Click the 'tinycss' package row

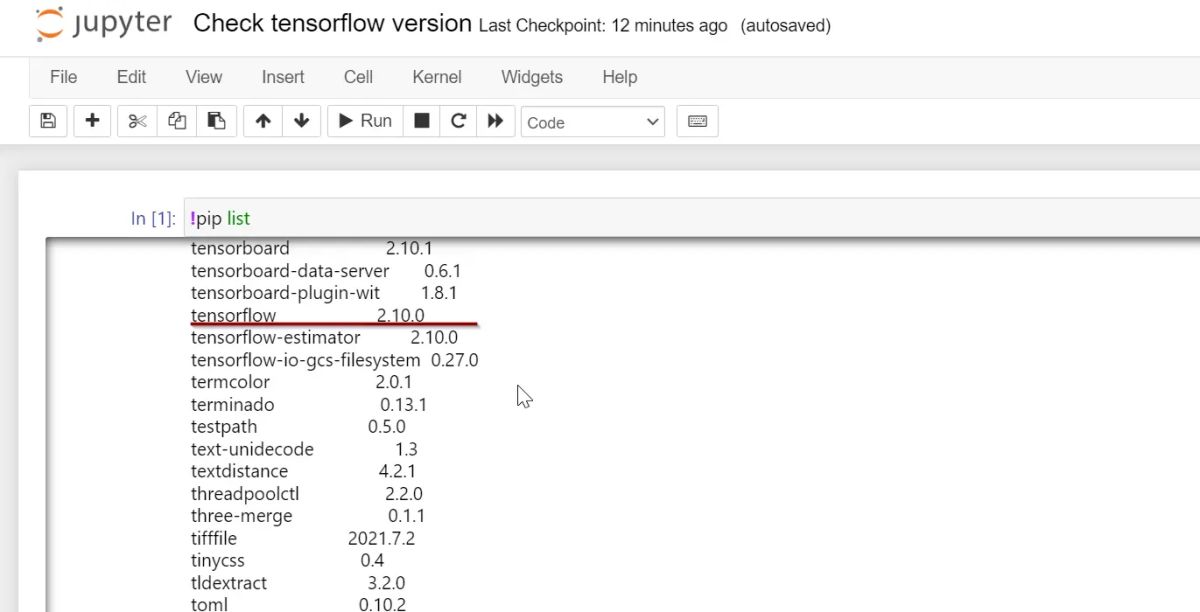click(287, 560)
